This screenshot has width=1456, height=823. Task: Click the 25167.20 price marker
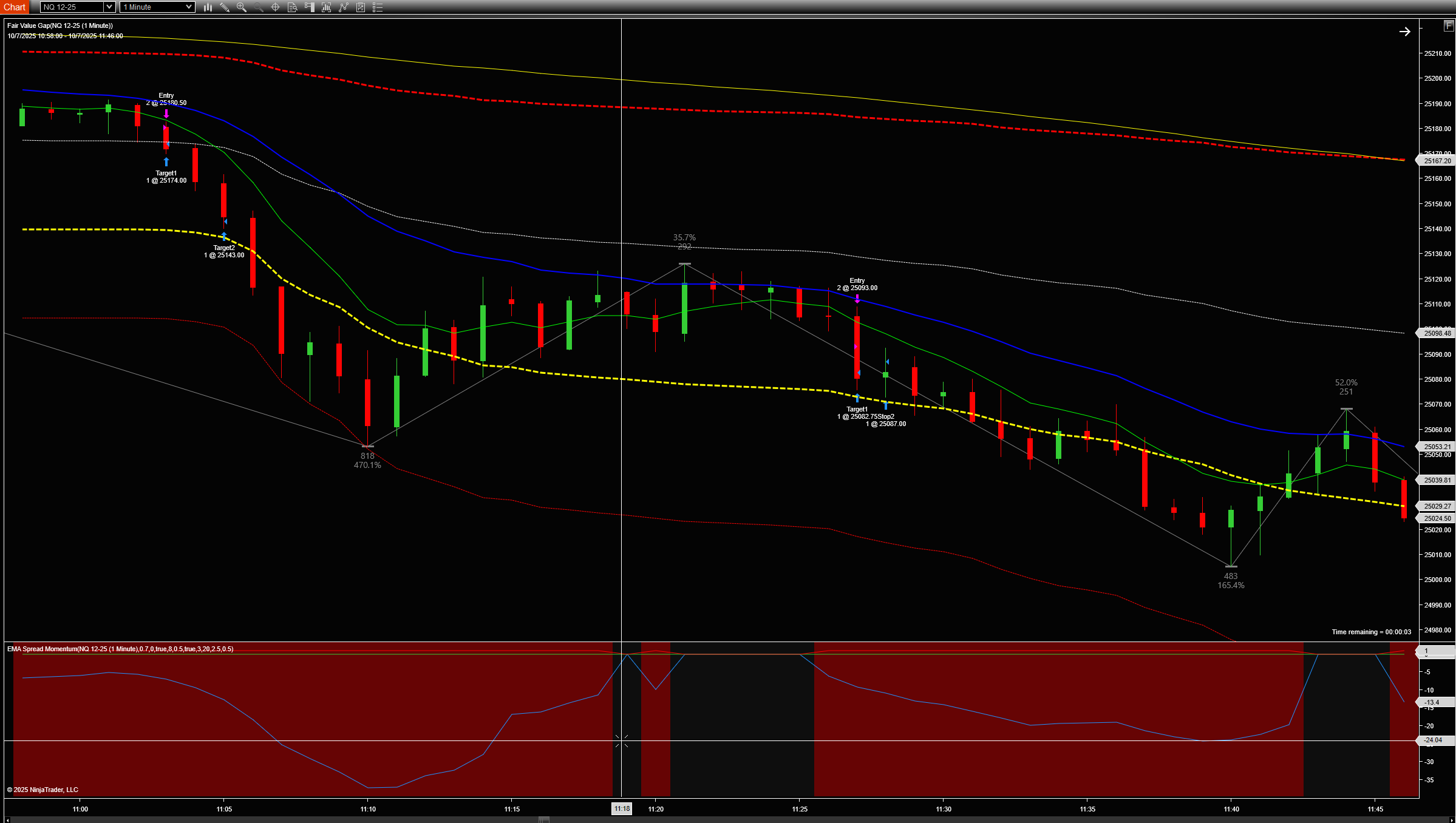click(1437, 161)
